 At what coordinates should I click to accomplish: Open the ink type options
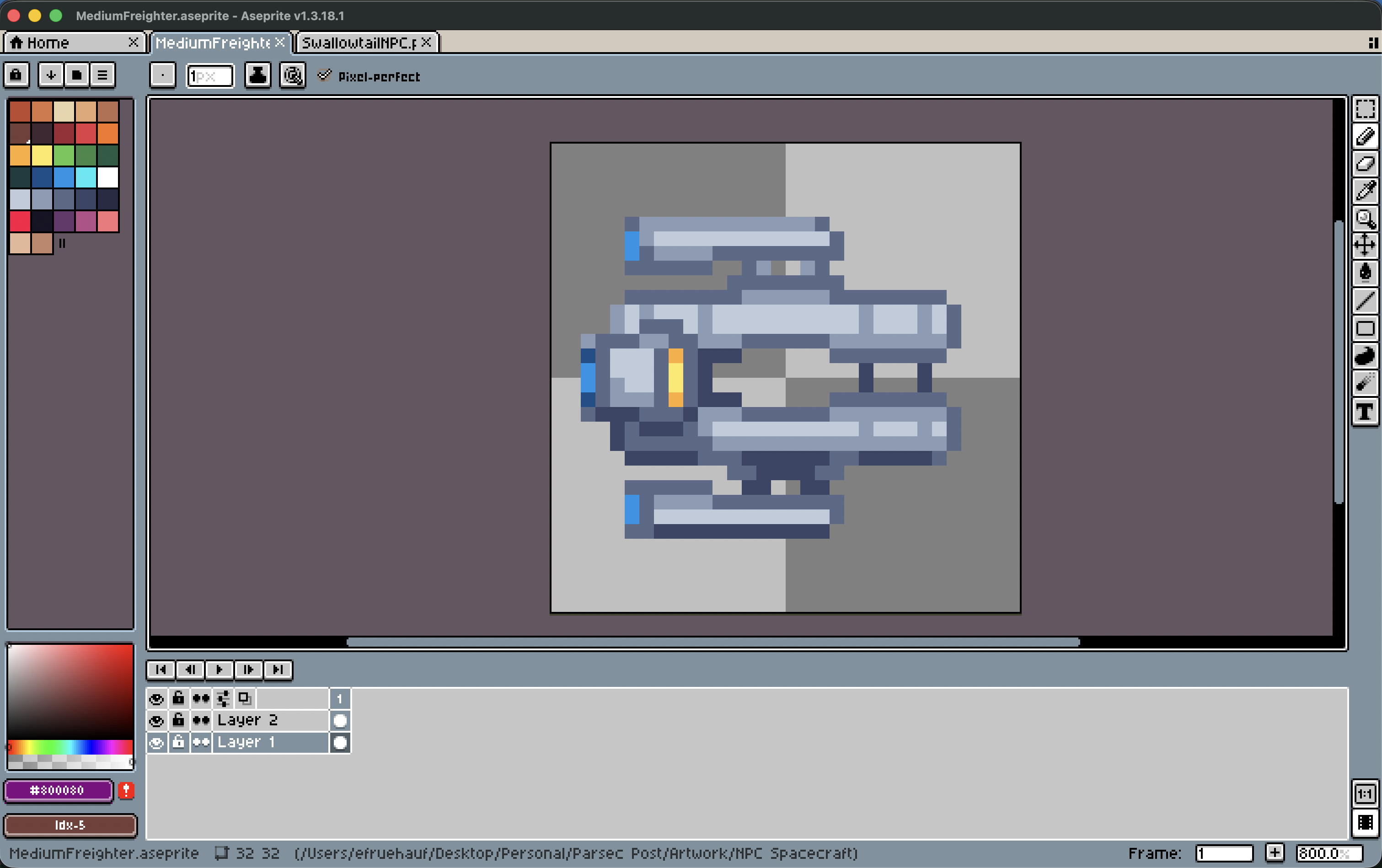coord(257,75)
